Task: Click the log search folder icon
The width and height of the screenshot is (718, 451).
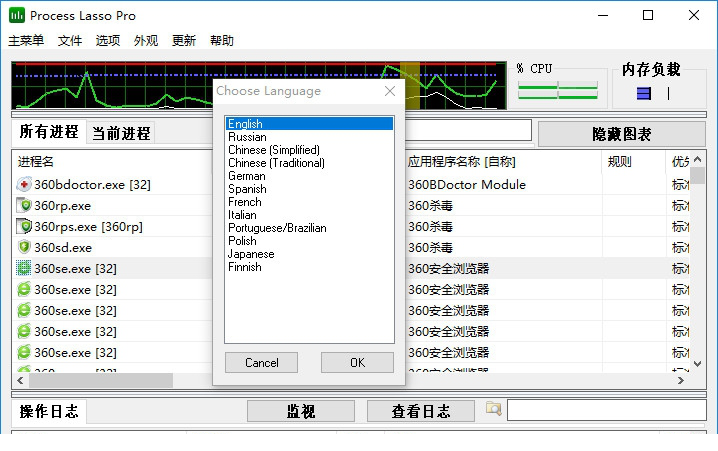Action: click(494, 408)
